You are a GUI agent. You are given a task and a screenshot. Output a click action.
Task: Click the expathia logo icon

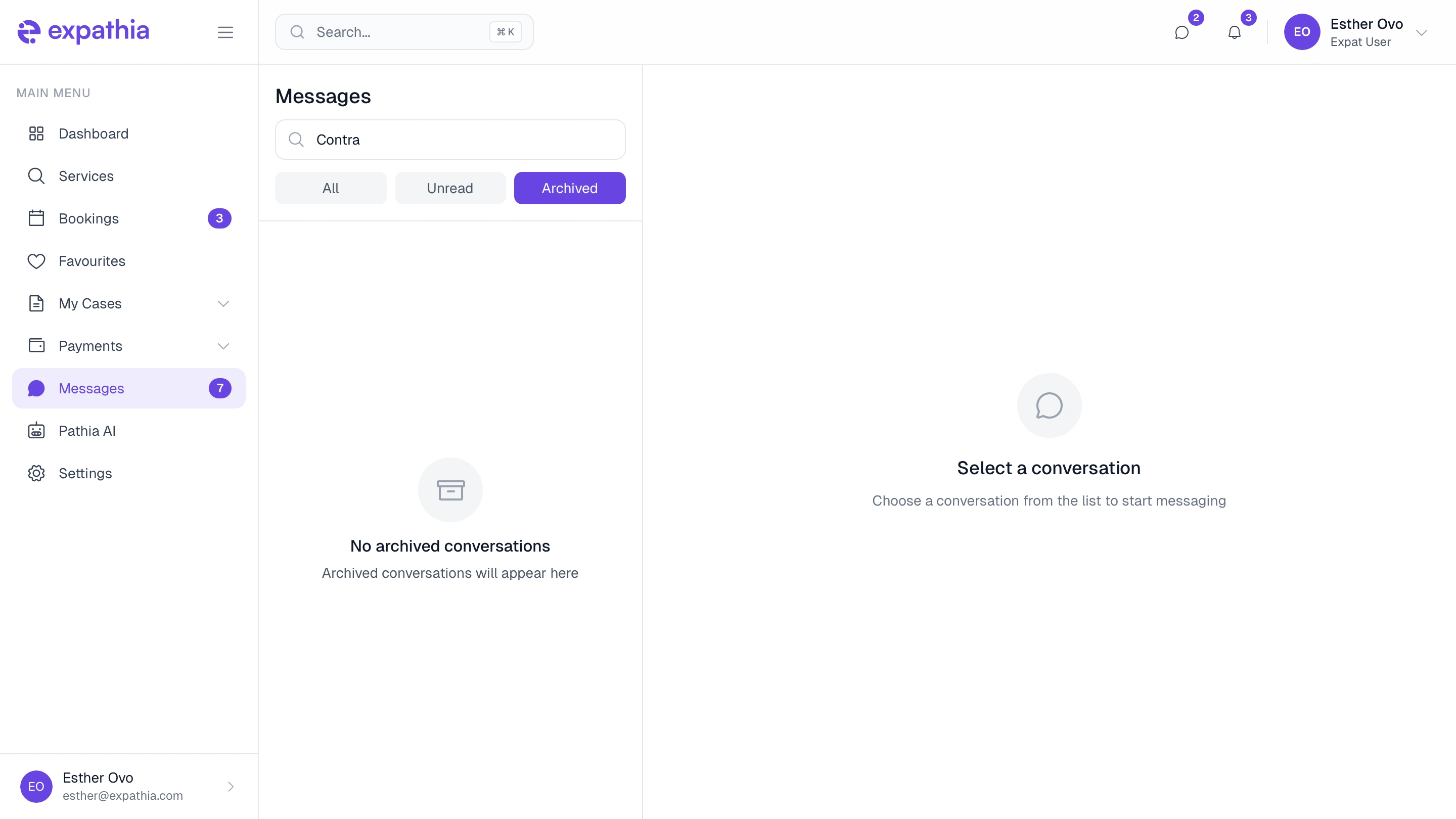click(x=29, y=32)
